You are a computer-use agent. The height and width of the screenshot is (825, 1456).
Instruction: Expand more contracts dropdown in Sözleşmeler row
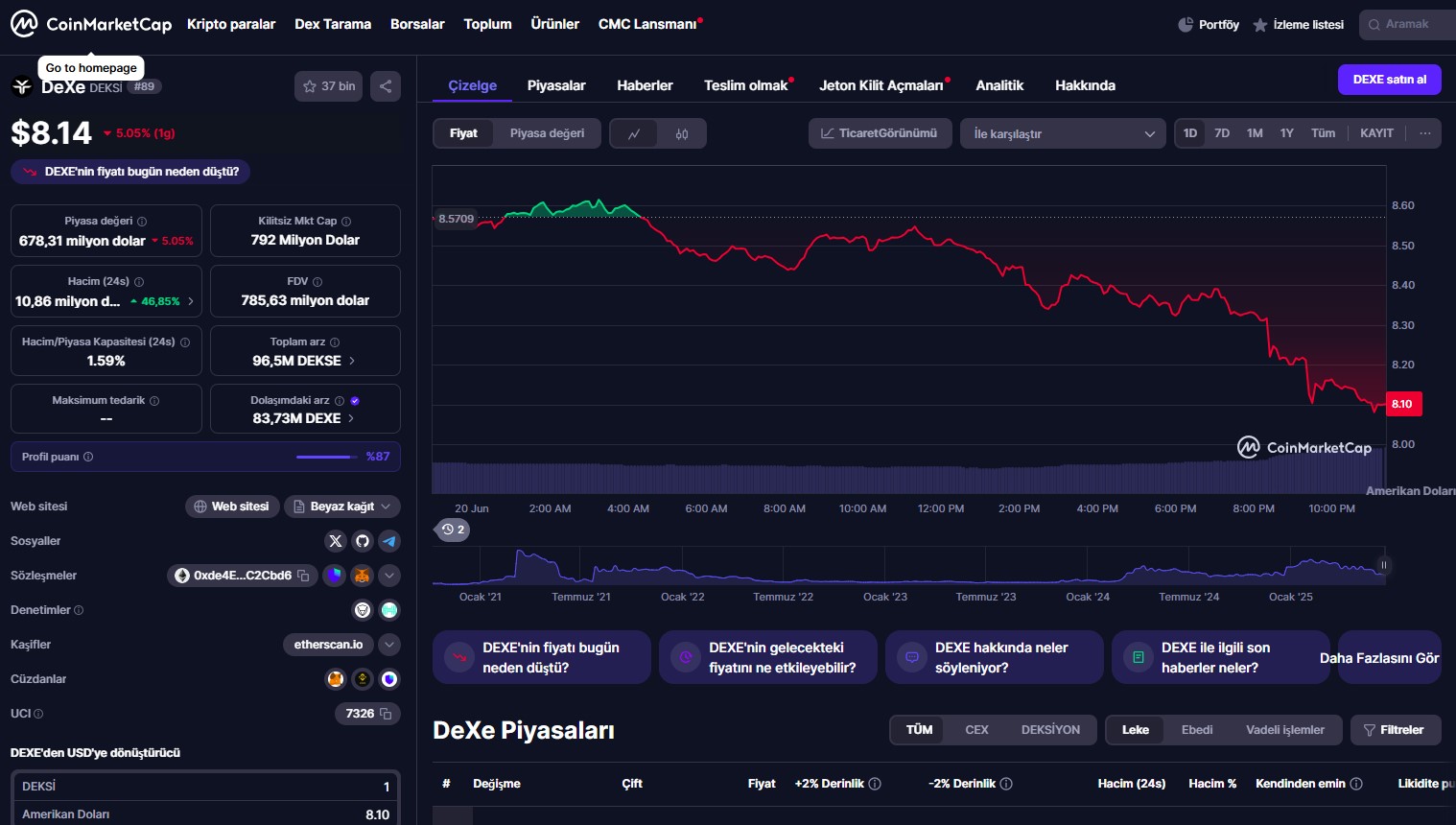[x=389, y=576]
